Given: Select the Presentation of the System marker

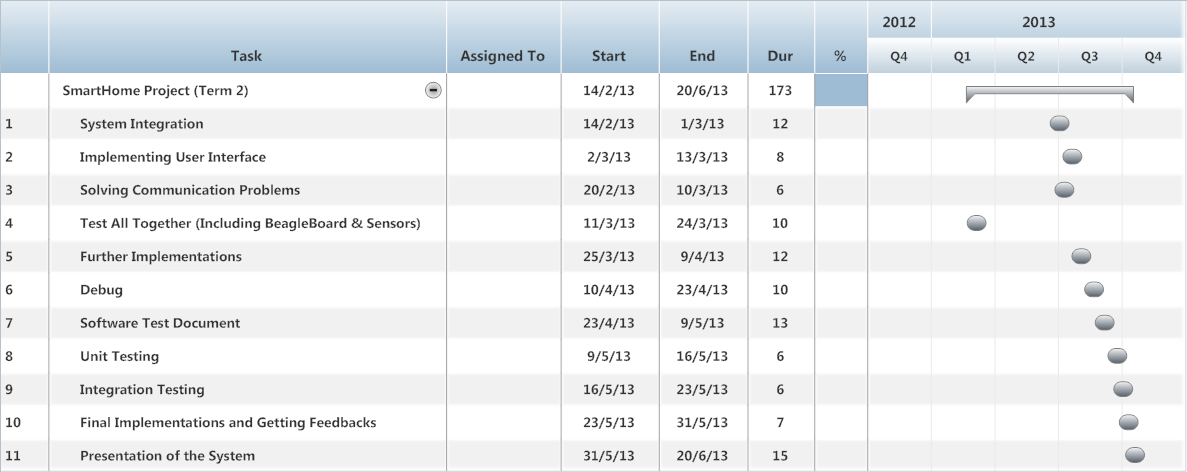Looking at the screenshot, I should click(x=1135, y=455).
